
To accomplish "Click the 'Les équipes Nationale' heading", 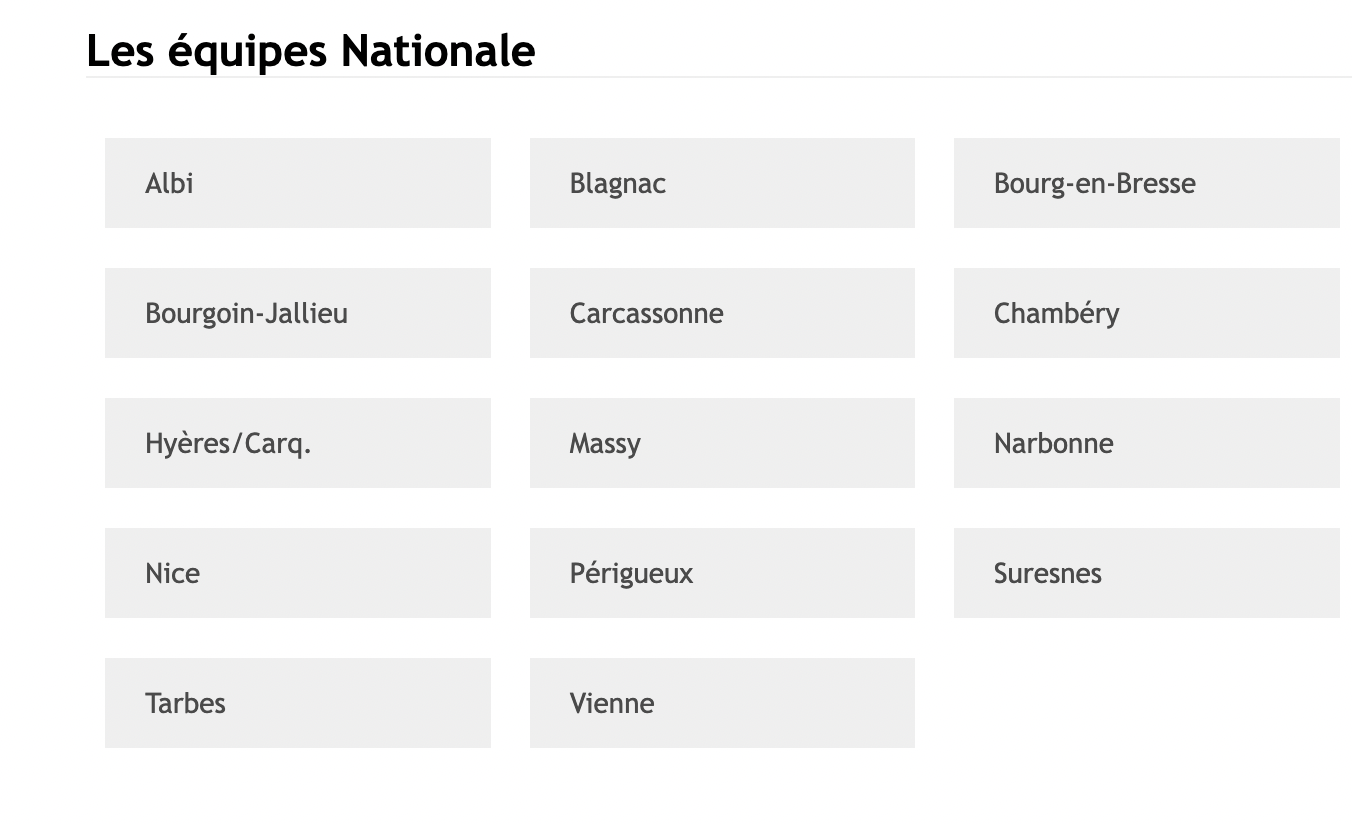I will pyautogui.click(x=311, y=50).
